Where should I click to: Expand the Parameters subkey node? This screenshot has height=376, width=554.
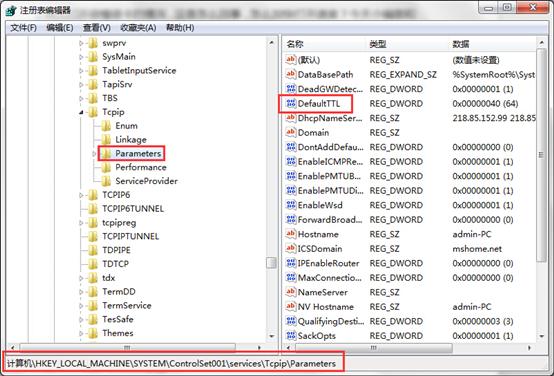(94, 154)
